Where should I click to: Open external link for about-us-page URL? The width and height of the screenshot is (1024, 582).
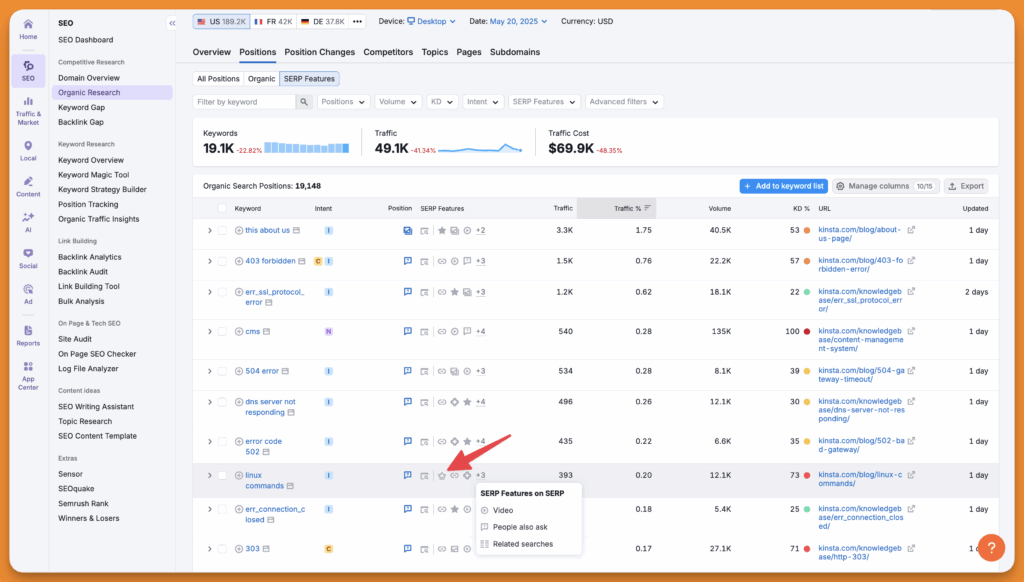tap(911, 230)
